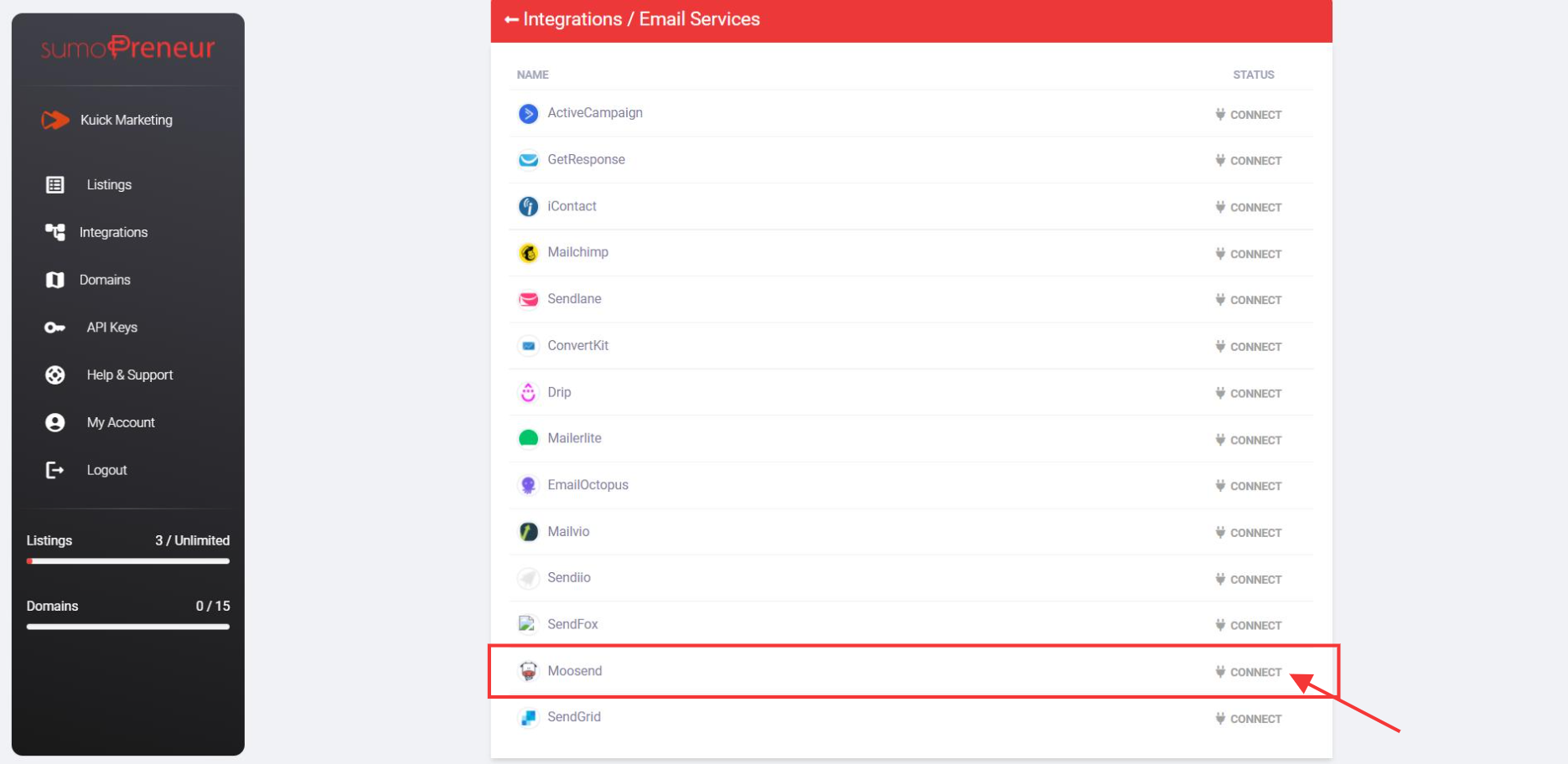The image size is (1568, 764).
Task: Connect the SendGrid service
Action: coord(1249,719)
